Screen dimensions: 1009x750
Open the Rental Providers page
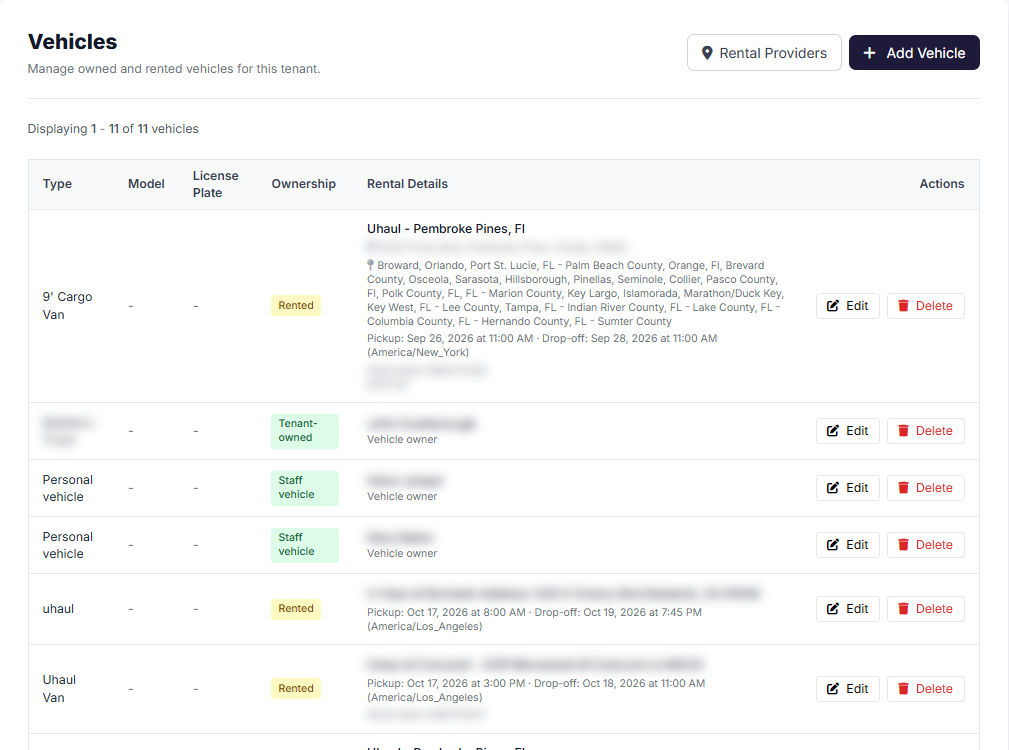click(x=764, y=53)
